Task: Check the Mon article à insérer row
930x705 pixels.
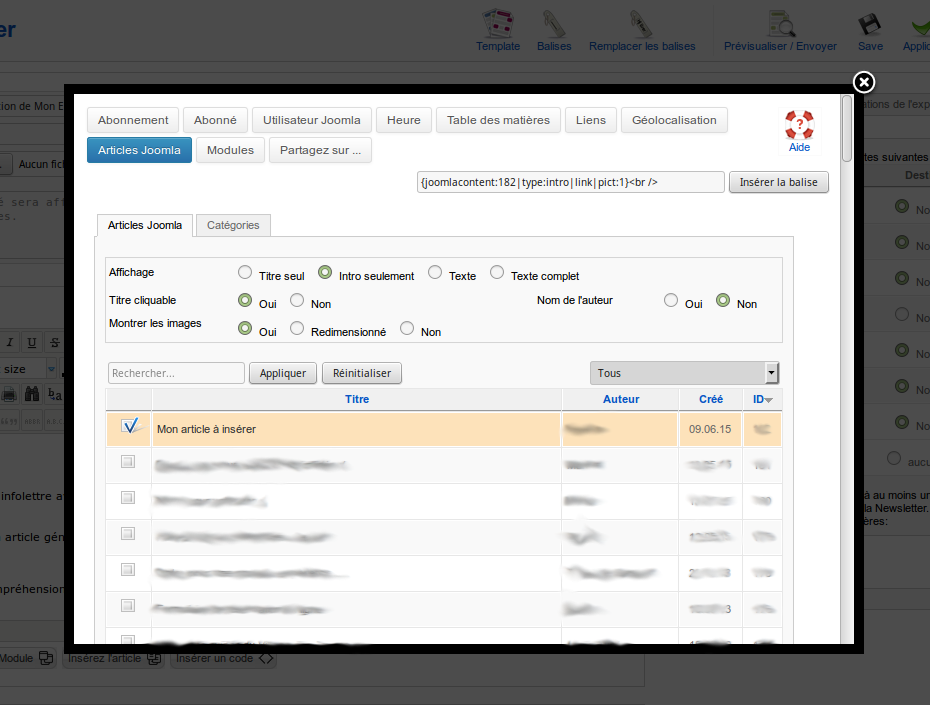Action: tap(129, 425)
